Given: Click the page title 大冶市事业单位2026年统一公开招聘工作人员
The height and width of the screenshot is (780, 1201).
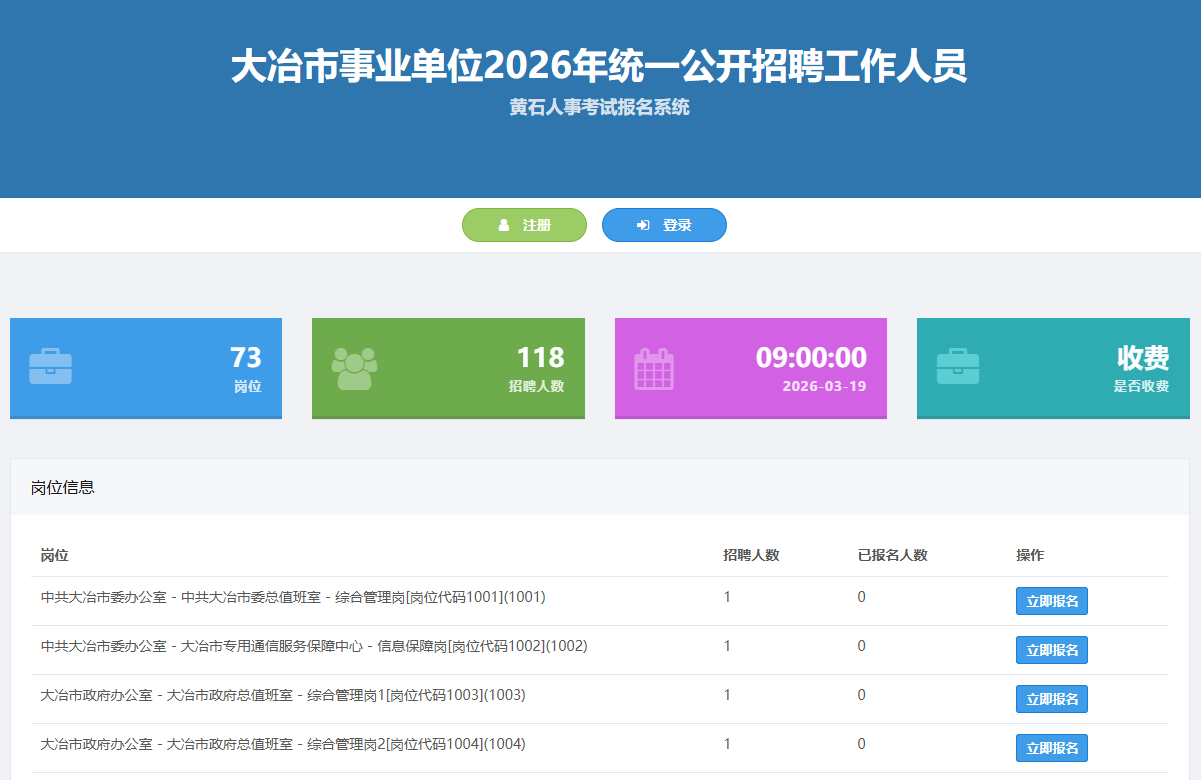Looking at the screenshot, I should [599, 67].
